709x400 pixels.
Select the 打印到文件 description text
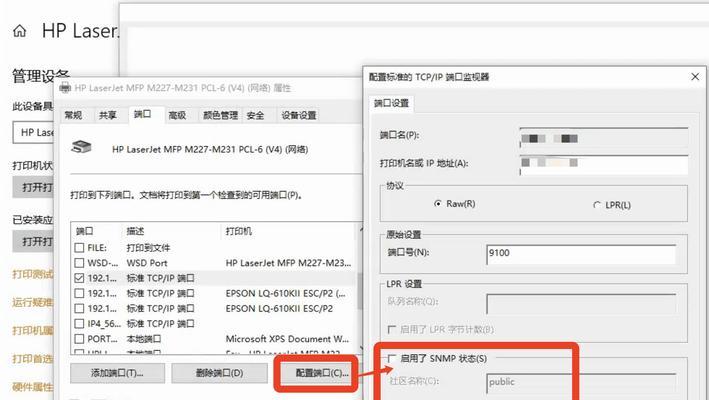click(x=148, y=248)
